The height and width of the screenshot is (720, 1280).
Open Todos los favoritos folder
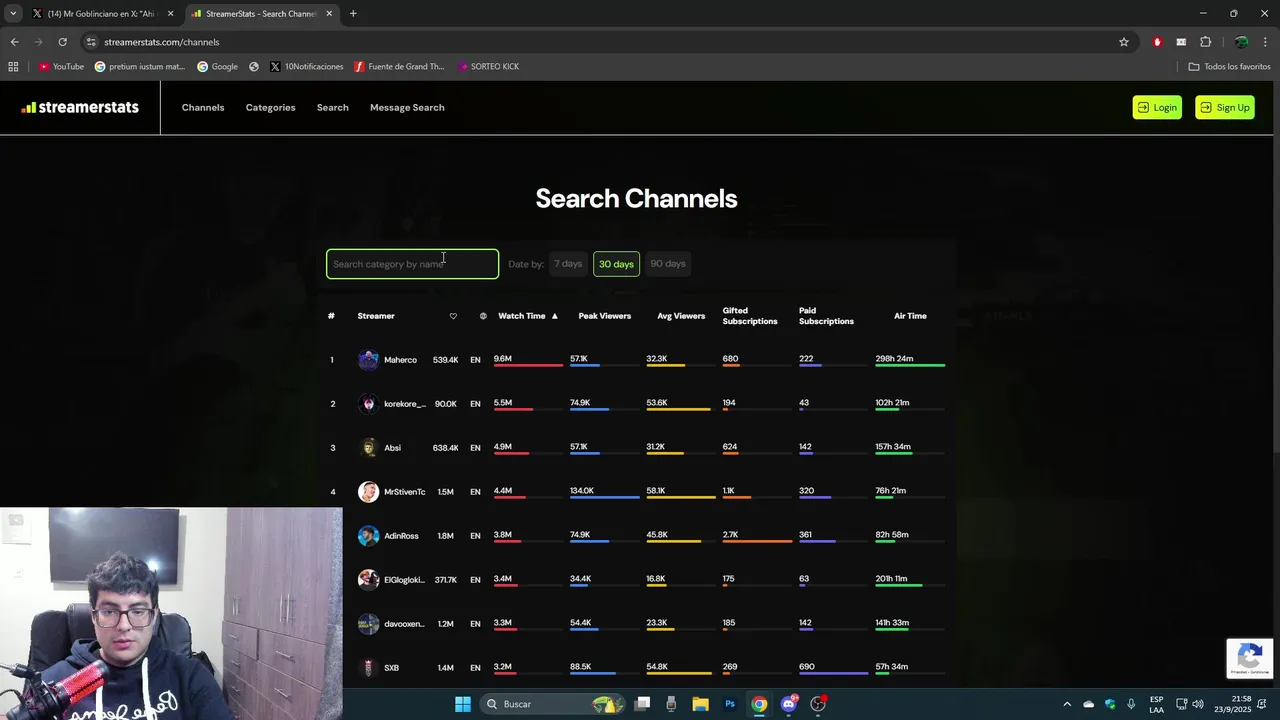tap(1229, 67)
